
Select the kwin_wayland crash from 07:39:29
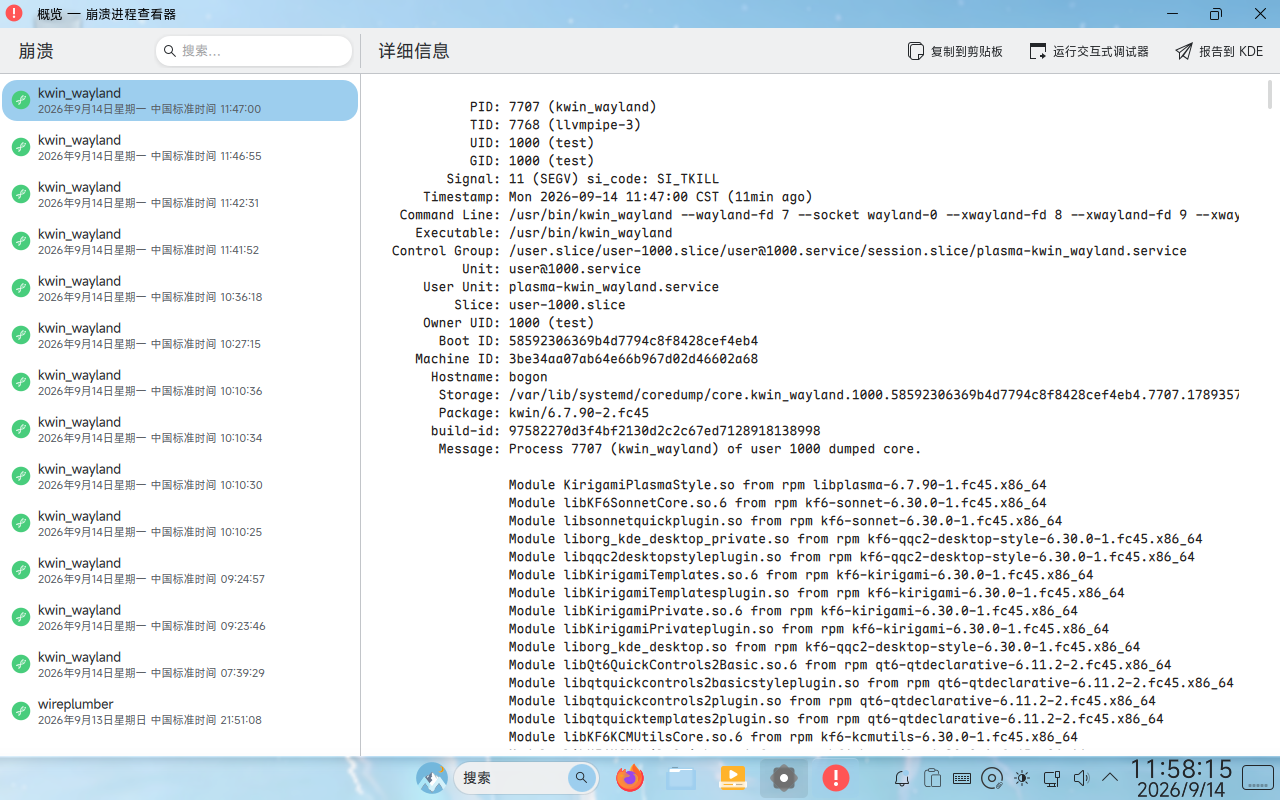[180, 664]
